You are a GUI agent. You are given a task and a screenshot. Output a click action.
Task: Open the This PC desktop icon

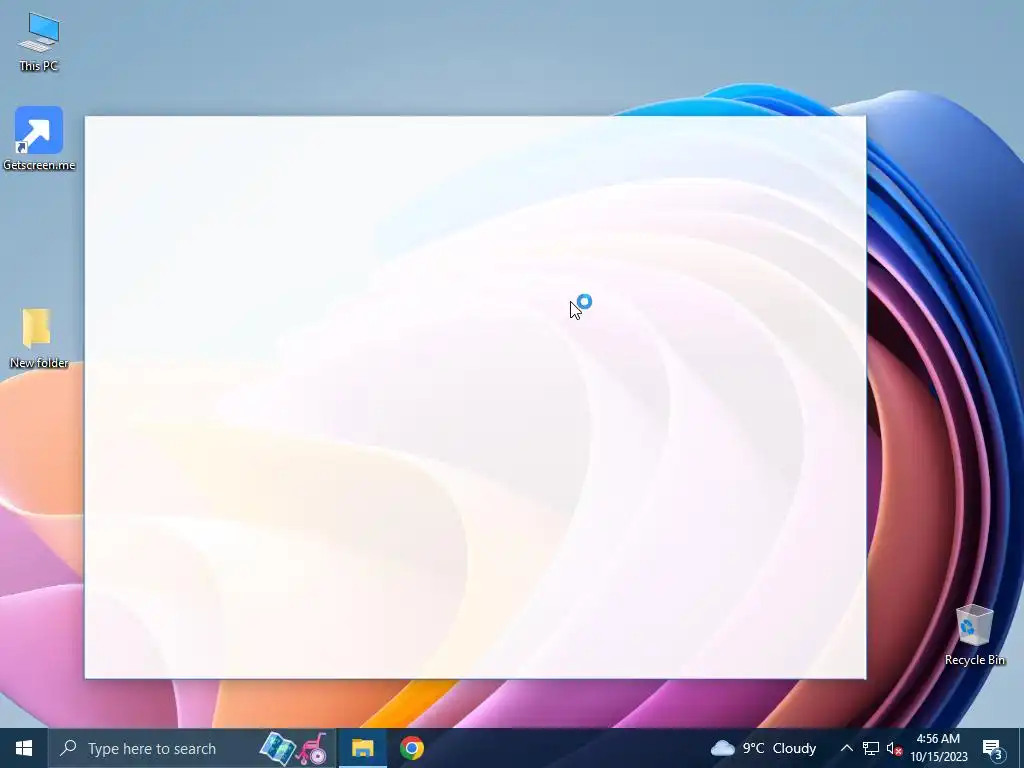(39, 42)
